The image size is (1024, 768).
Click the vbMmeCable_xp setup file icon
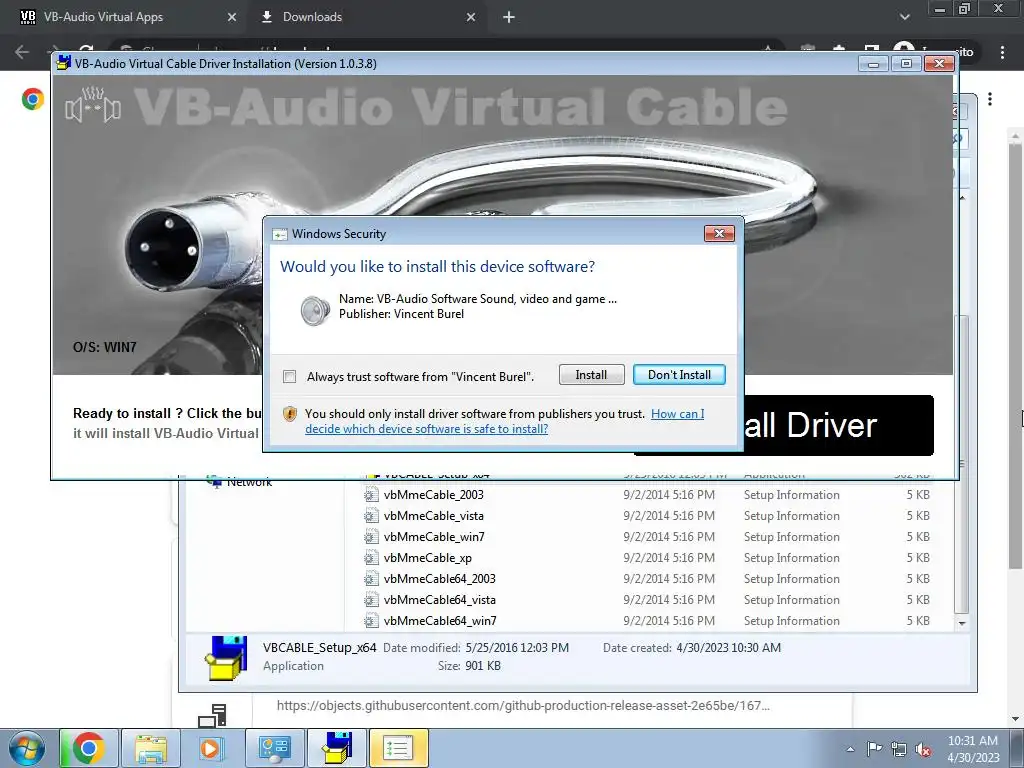(x=371, y=558)
